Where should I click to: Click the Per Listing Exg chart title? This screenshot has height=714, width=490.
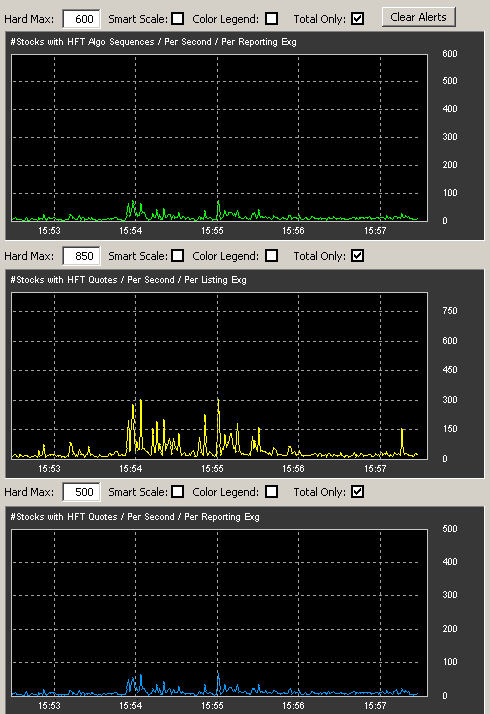(128, 280)
